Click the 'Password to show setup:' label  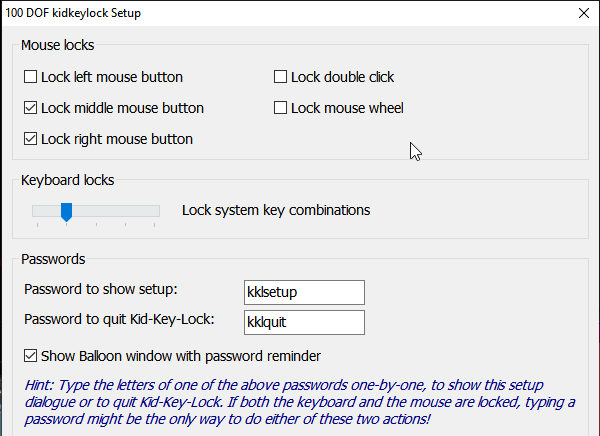(x=101, y=289)
